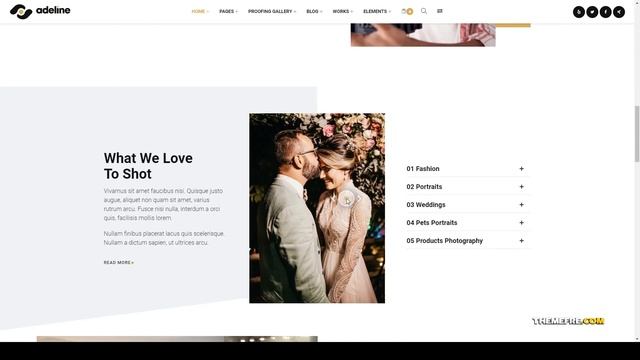
Task: Open the Blog menu
Action: (314, 11)
